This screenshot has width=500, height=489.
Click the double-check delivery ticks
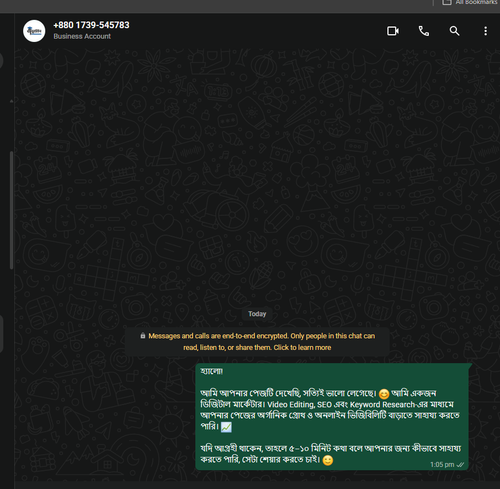(x=460, y=464)
